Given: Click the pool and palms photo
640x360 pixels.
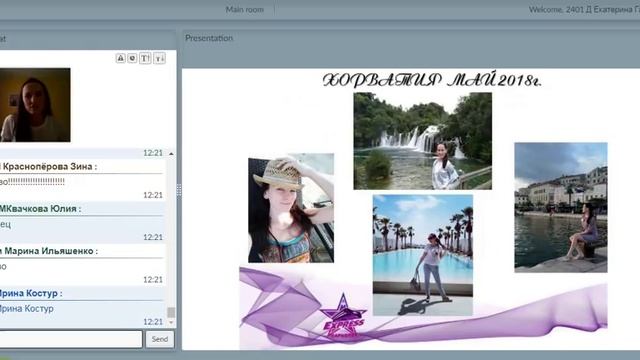Looking at the screenshot, I should click(423, 255).
